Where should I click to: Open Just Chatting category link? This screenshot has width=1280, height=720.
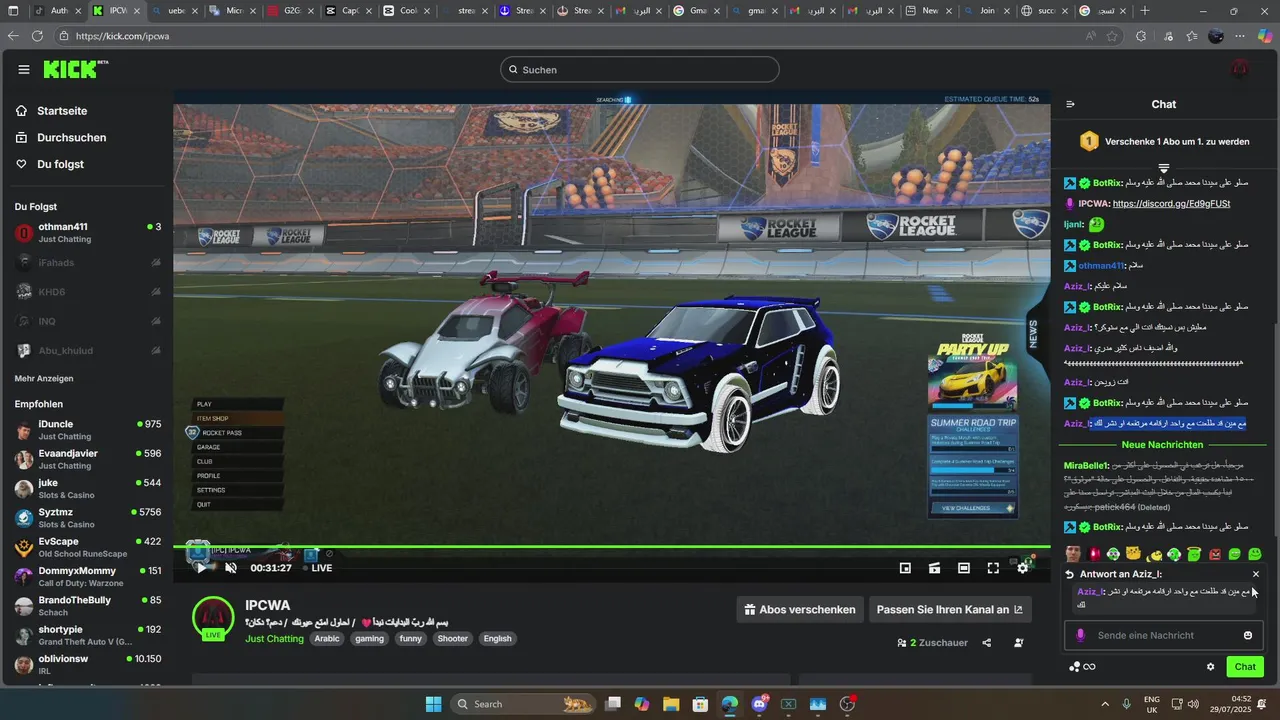coord(274,638)
